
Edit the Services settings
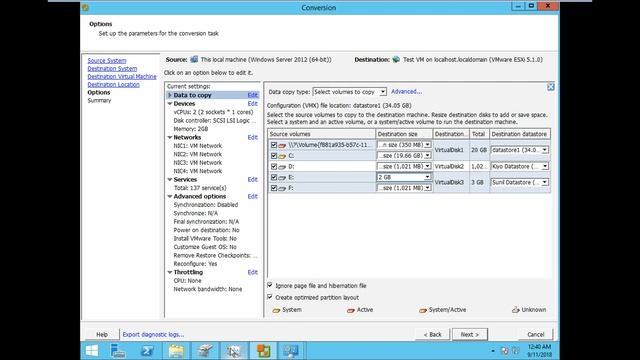tap(253, 180)
